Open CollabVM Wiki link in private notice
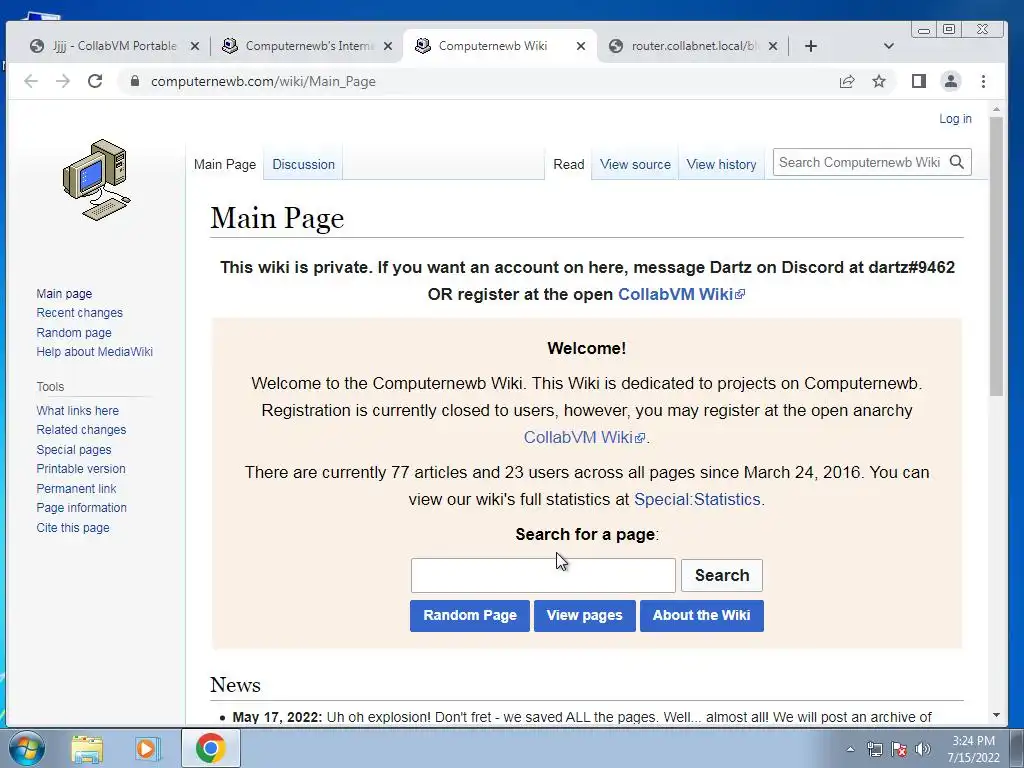This screenshot has height=768, width=1024. [680, 295]
